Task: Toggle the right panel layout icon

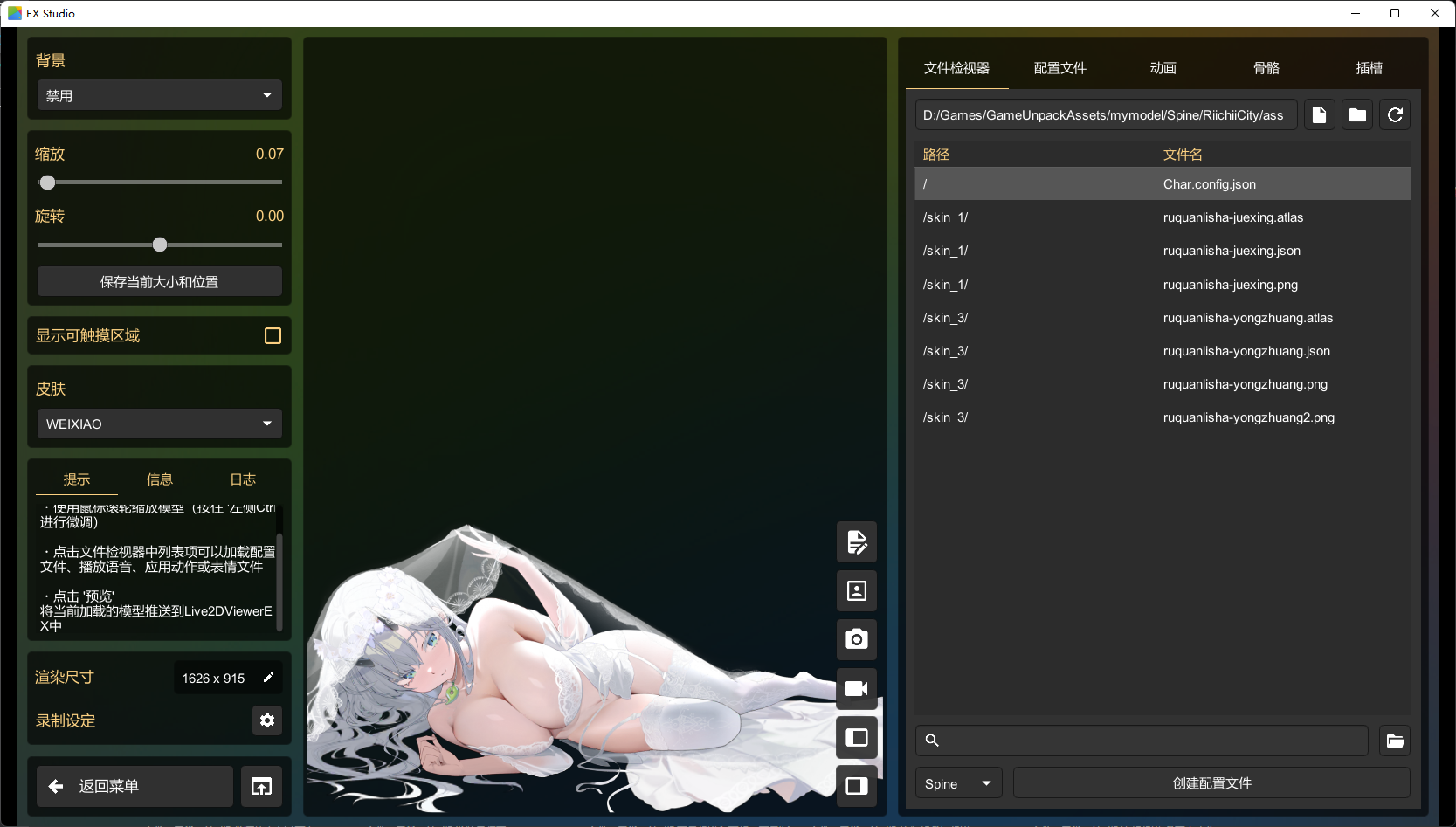Action: pyautogui.click(x=857, y=786)
